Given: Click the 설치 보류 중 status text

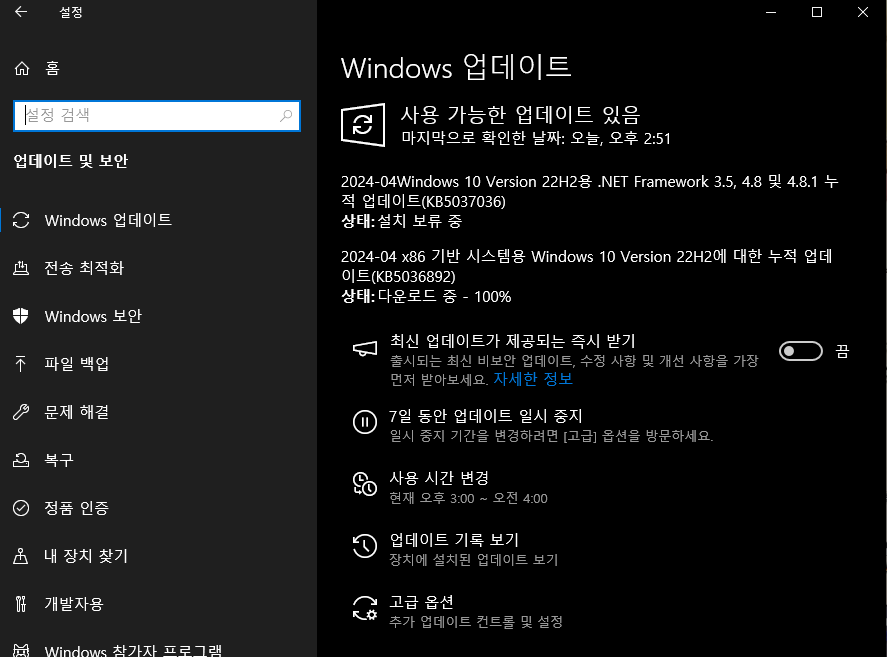Looking at the screenshot, I should coord(420,221).
